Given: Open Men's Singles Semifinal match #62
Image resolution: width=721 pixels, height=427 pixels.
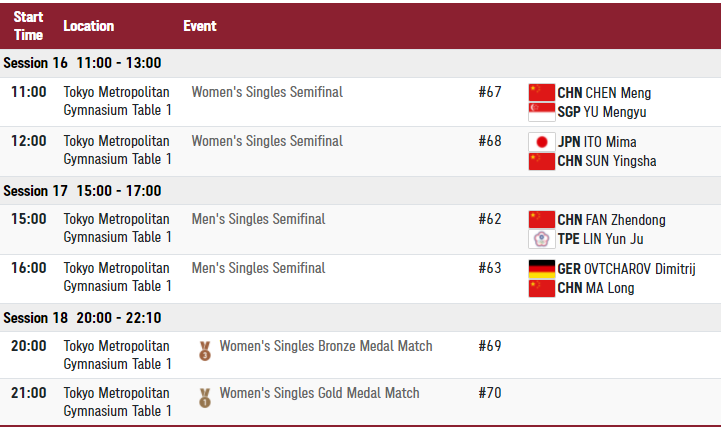Looking at the screenshot, I should point(258,219).
